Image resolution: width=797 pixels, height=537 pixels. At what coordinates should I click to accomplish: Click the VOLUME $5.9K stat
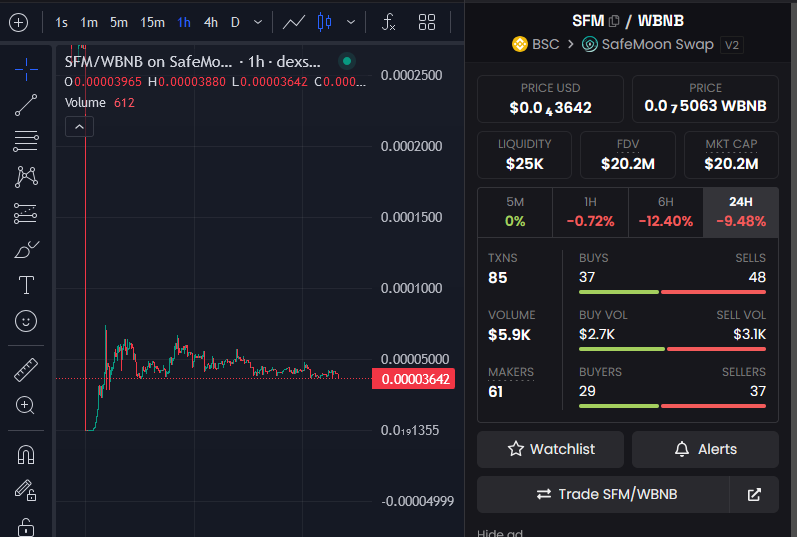coord(511,325)
